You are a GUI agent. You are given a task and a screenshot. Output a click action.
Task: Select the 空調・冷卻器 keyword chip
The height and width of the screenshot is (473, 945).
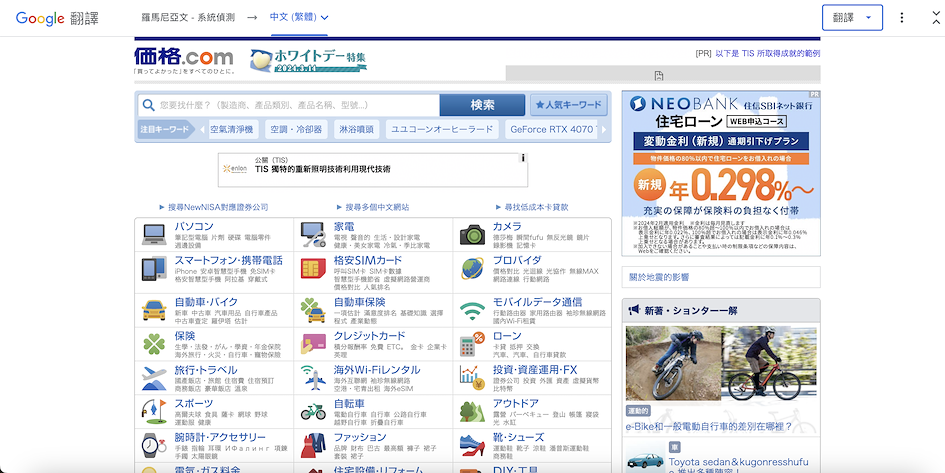coord(295,129)
